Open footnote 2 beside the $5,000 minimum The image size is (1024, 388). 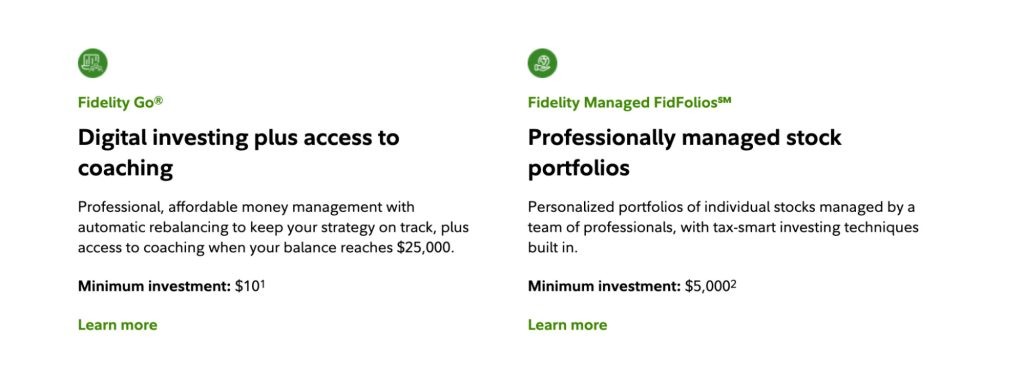tap(733, 283)
